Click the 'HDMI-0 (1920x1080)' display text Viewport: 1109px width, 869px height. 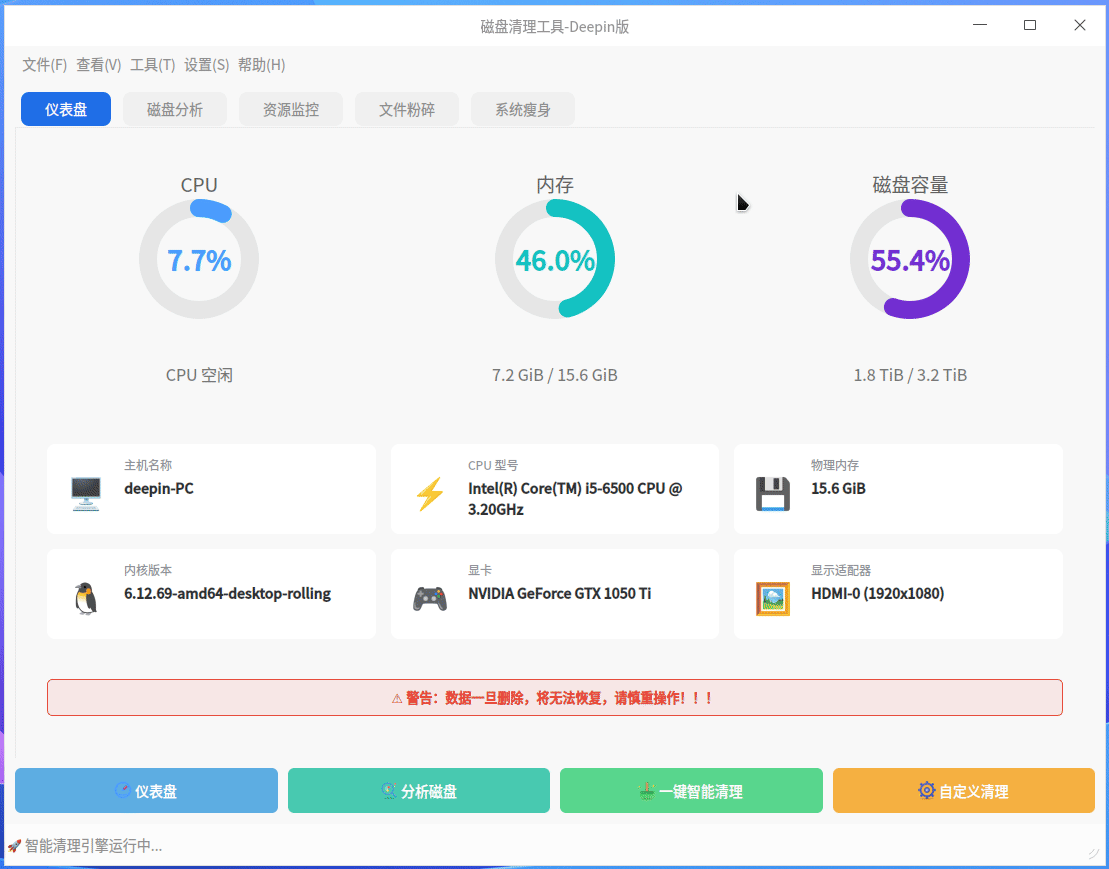click(878, 593)
